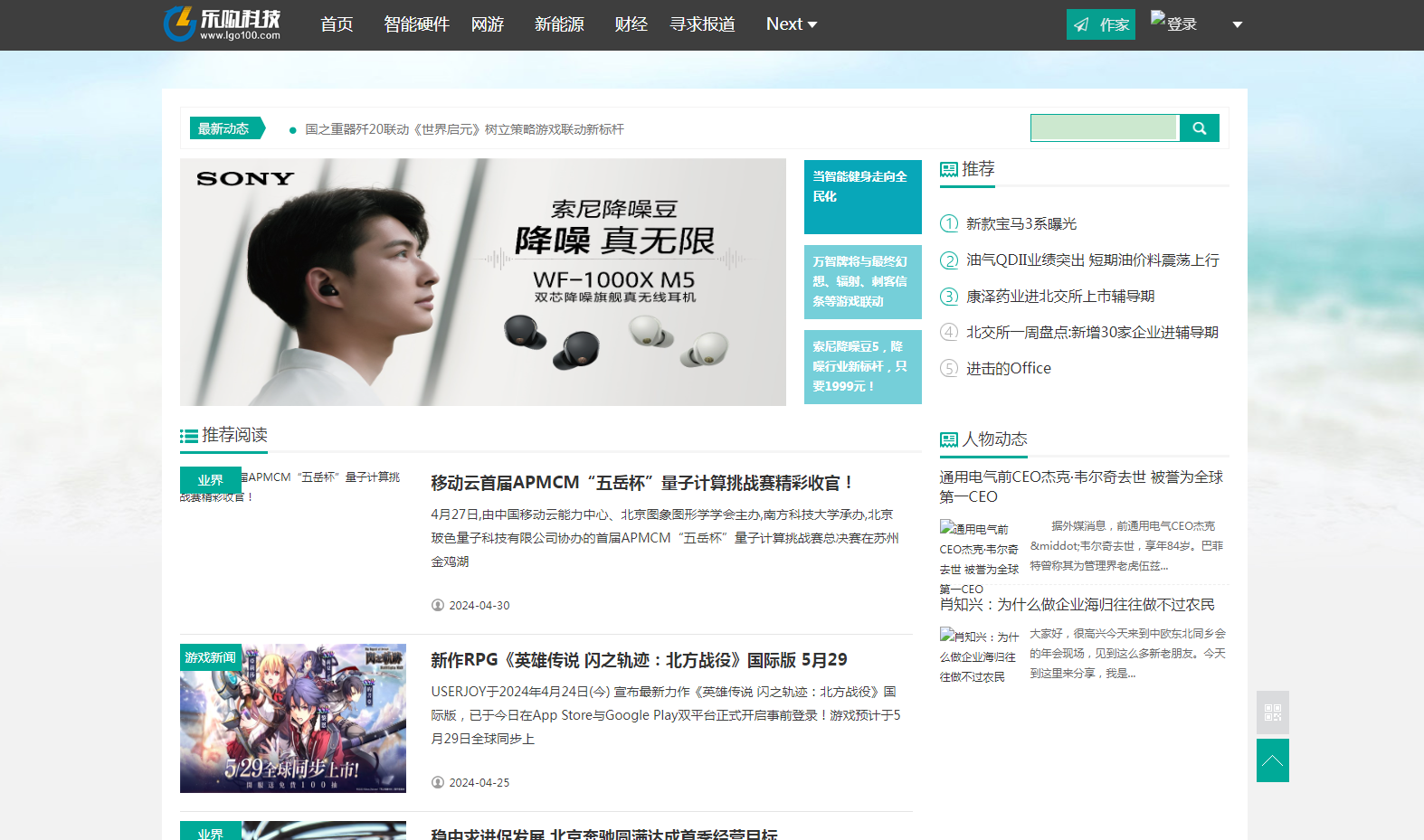Open the QR code widget

click(x=1273, y=713)
